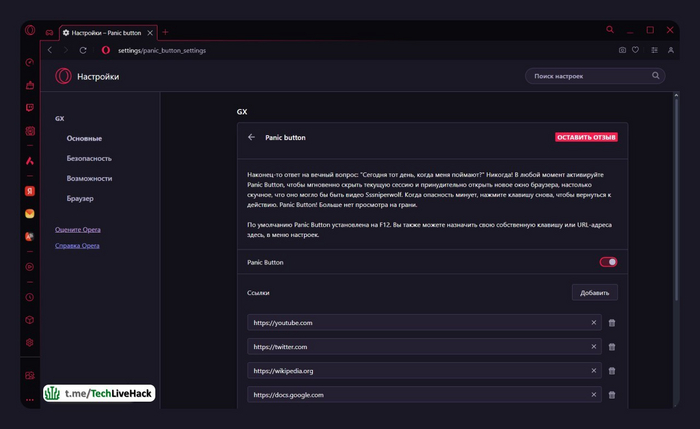
Task: Open History clock icon in sidebar
Action: pos(29,297)
